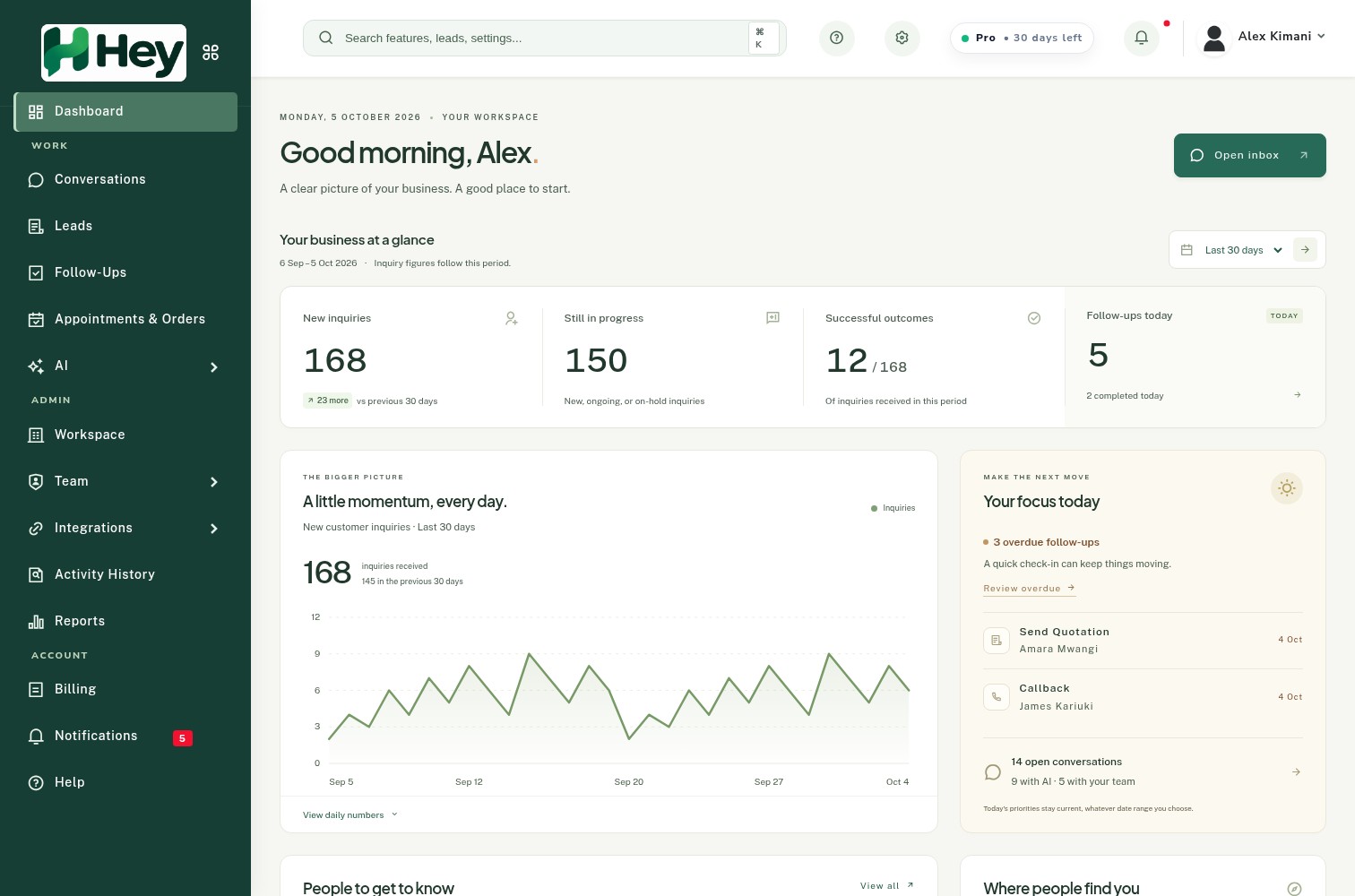Click the 23 more trend badge
The height and width of the screenshot is (896, 1355).
pyautogui.click(x=327, y=401)
